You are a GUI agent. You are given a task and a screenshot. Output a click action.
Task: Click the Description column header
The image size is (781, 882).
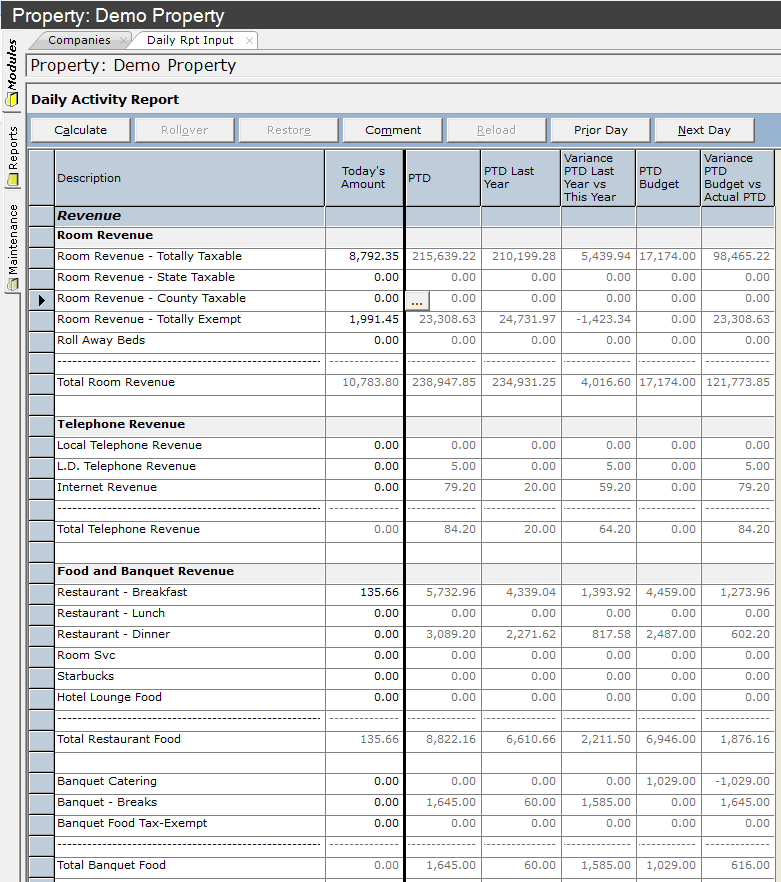pyautogui.click(x=189, y=178)
